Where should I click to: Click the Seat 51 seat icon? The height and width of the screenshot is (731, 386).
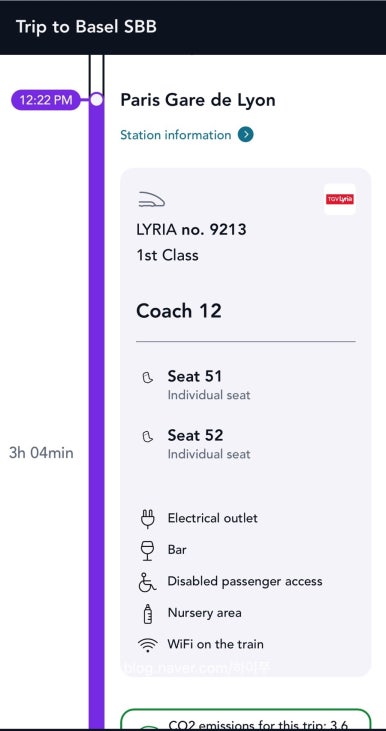pyautogui.click(x=147, y=378)
